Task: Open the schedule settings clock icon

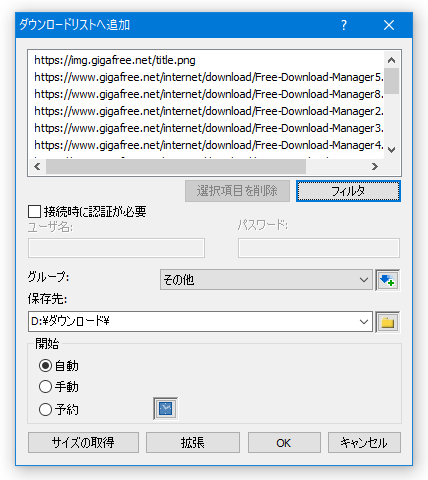Action: pos(165,408)
